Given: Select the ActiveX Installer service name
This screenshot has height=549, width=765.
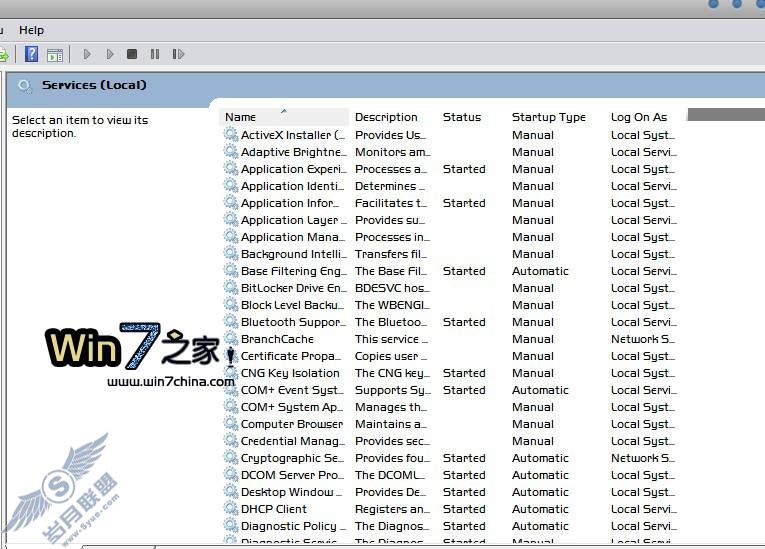Looking at the screenshot, I should (x=293, y=135).
